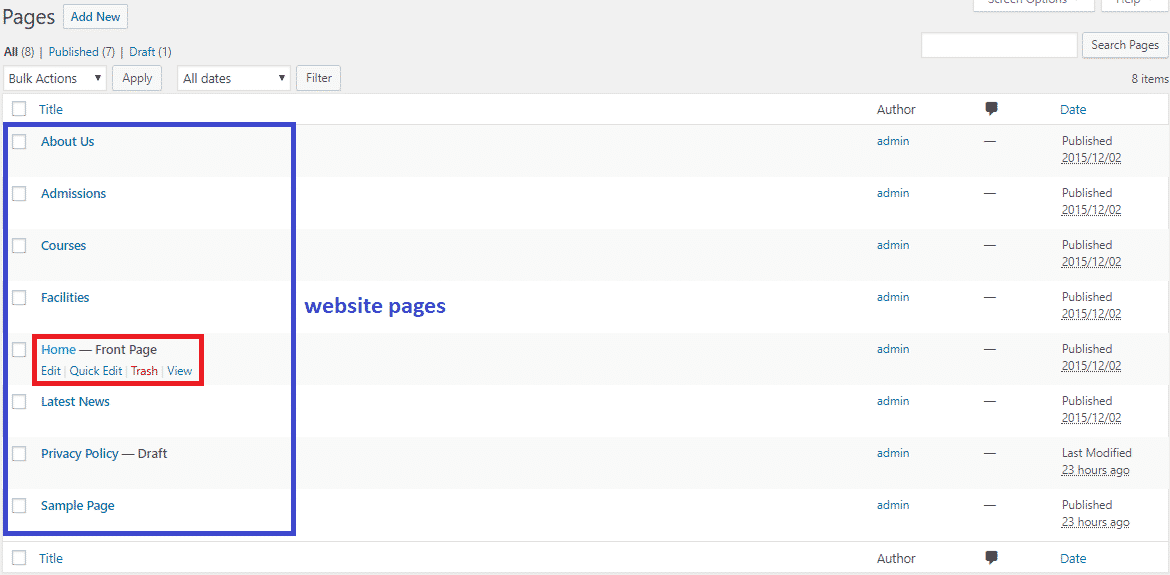
Task: Tick the select-all checkbox in the header row
Action: click(x=19, y=109)
